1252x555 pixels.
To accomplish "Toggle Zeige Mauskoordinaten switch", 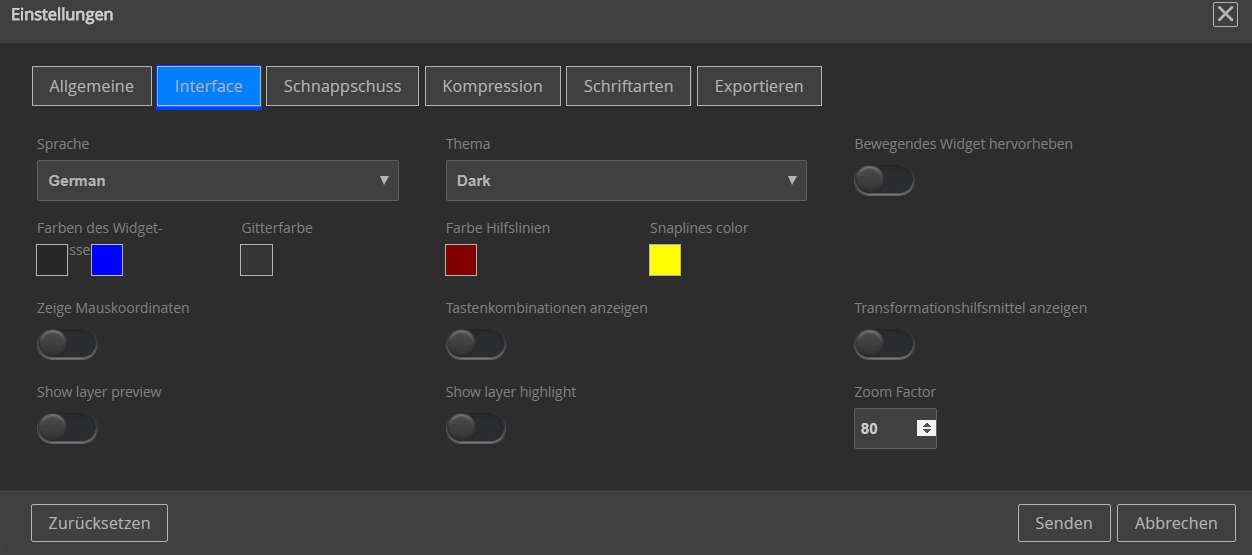I will (67, 344).
